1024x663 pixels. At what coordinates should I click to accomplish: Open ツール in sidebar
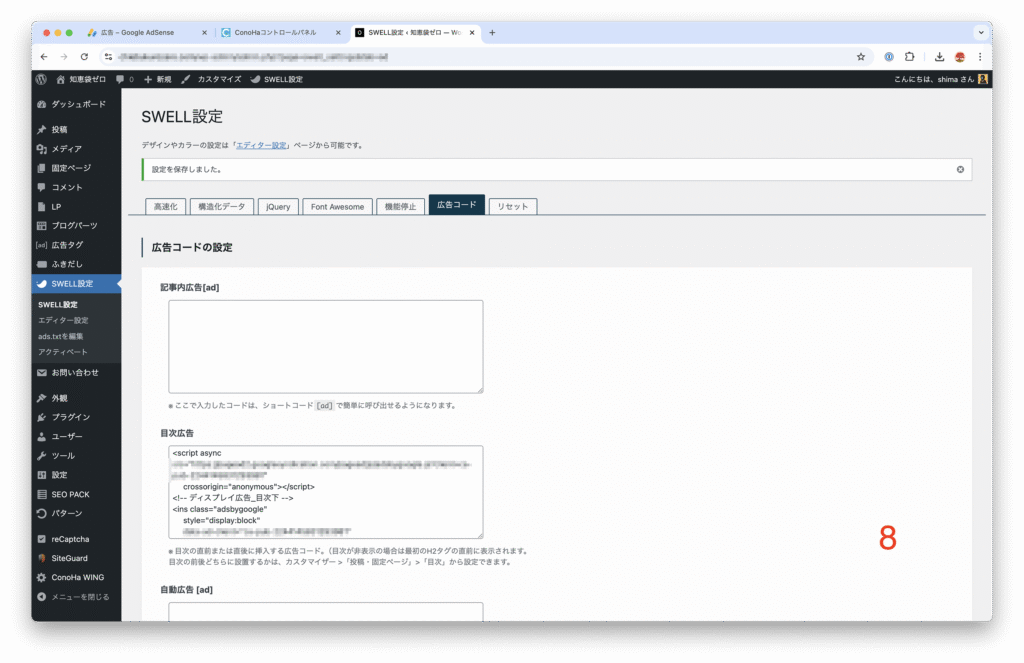(x=76, y=455)
